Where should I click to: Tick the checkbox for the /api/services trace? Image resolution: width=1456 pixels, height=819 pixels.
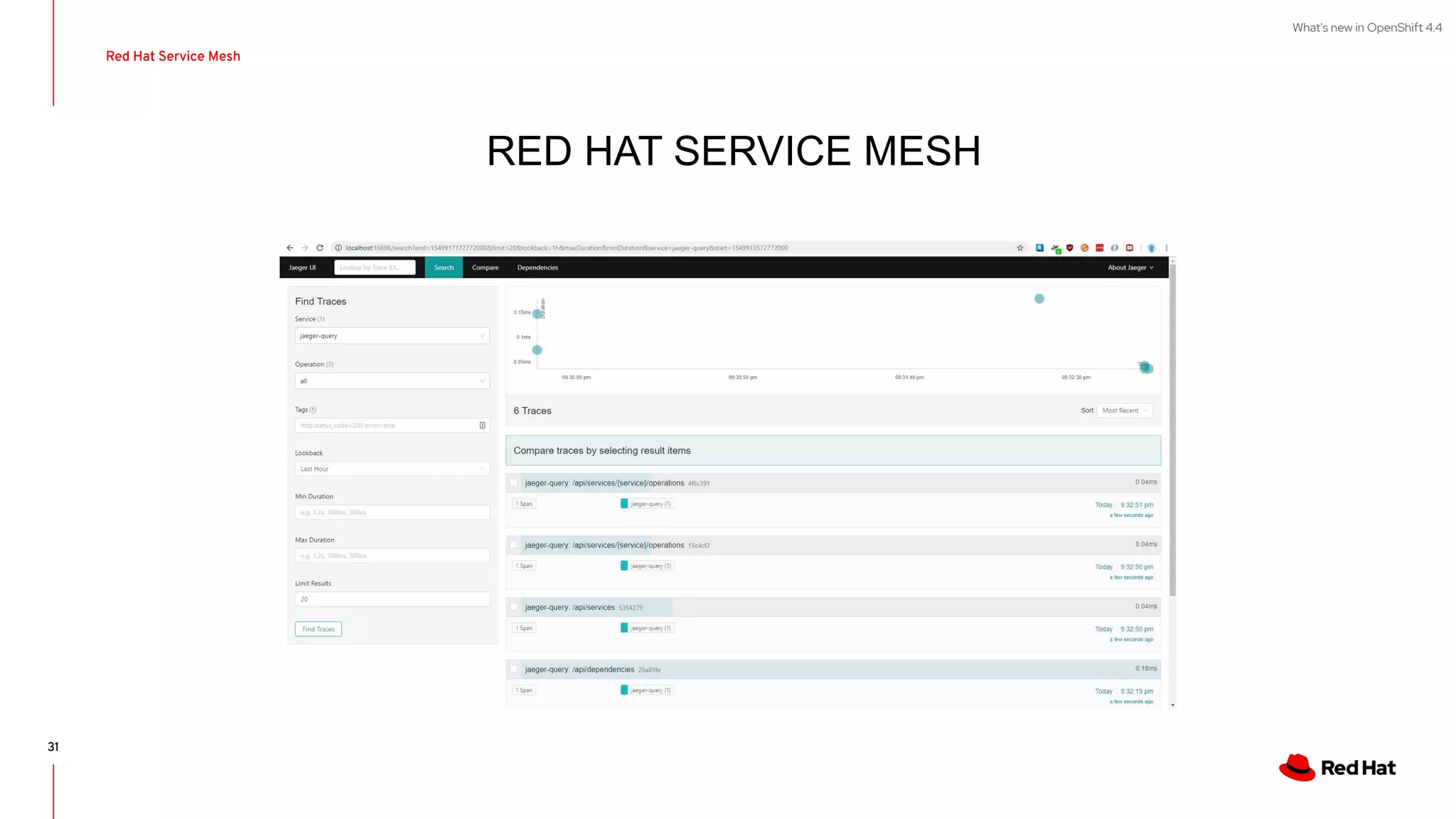click(x=514, y=607)
